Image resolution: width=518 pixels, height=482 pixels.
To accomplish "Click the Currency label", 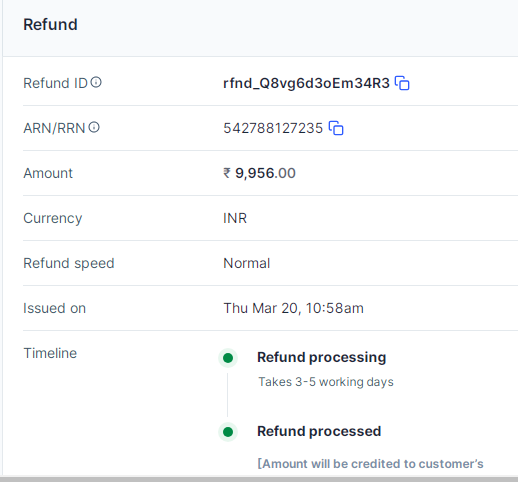I will pos(53,219).
